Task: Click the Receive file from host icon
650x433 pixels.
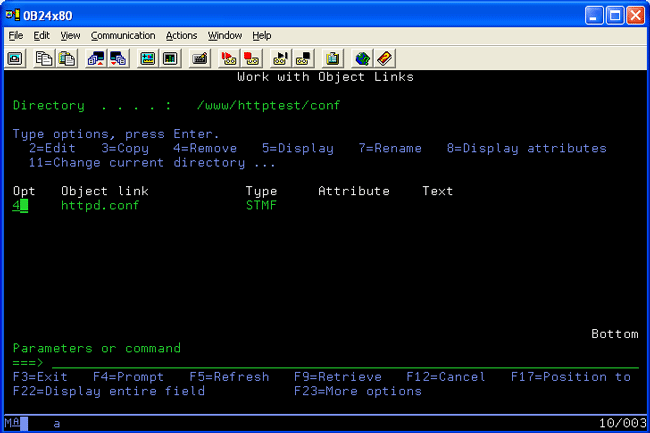Action: click(117, 58)
